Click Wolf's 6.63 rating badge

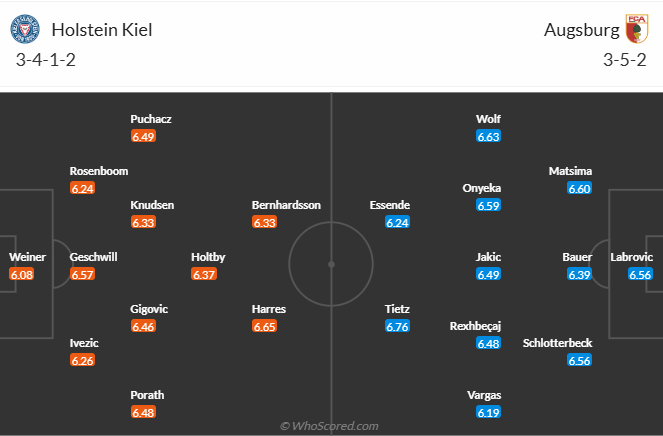pyautogui.click(x=488, y=136)
